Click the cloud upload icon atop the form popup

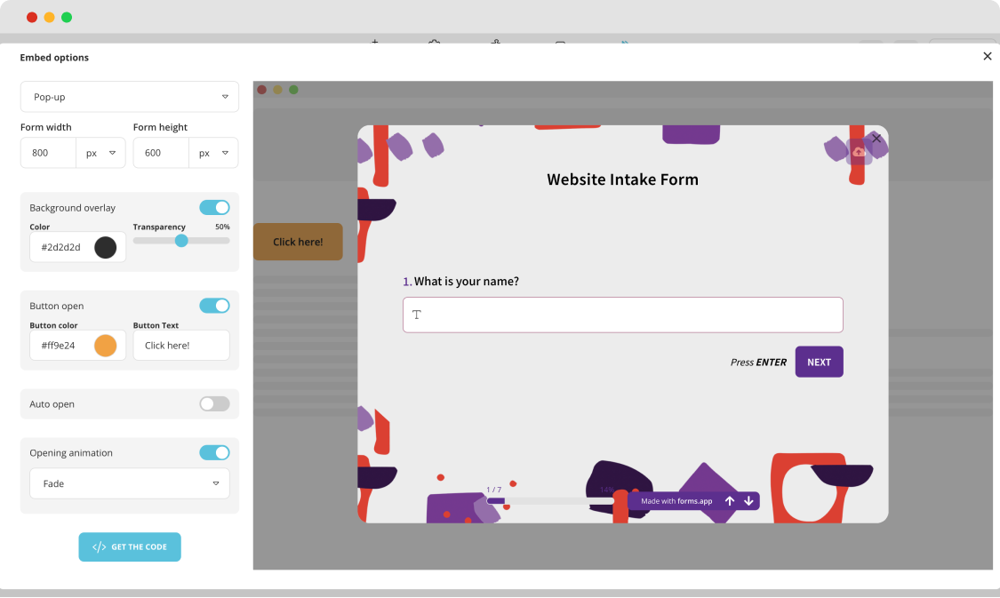pyautogui.click(x=859, y=151)
